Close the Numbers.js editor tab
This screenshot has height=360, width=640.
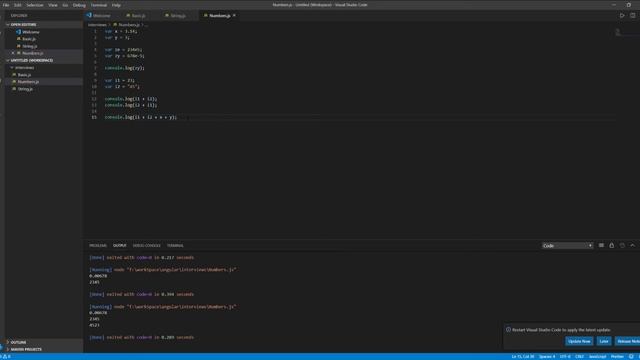point(234,16)
